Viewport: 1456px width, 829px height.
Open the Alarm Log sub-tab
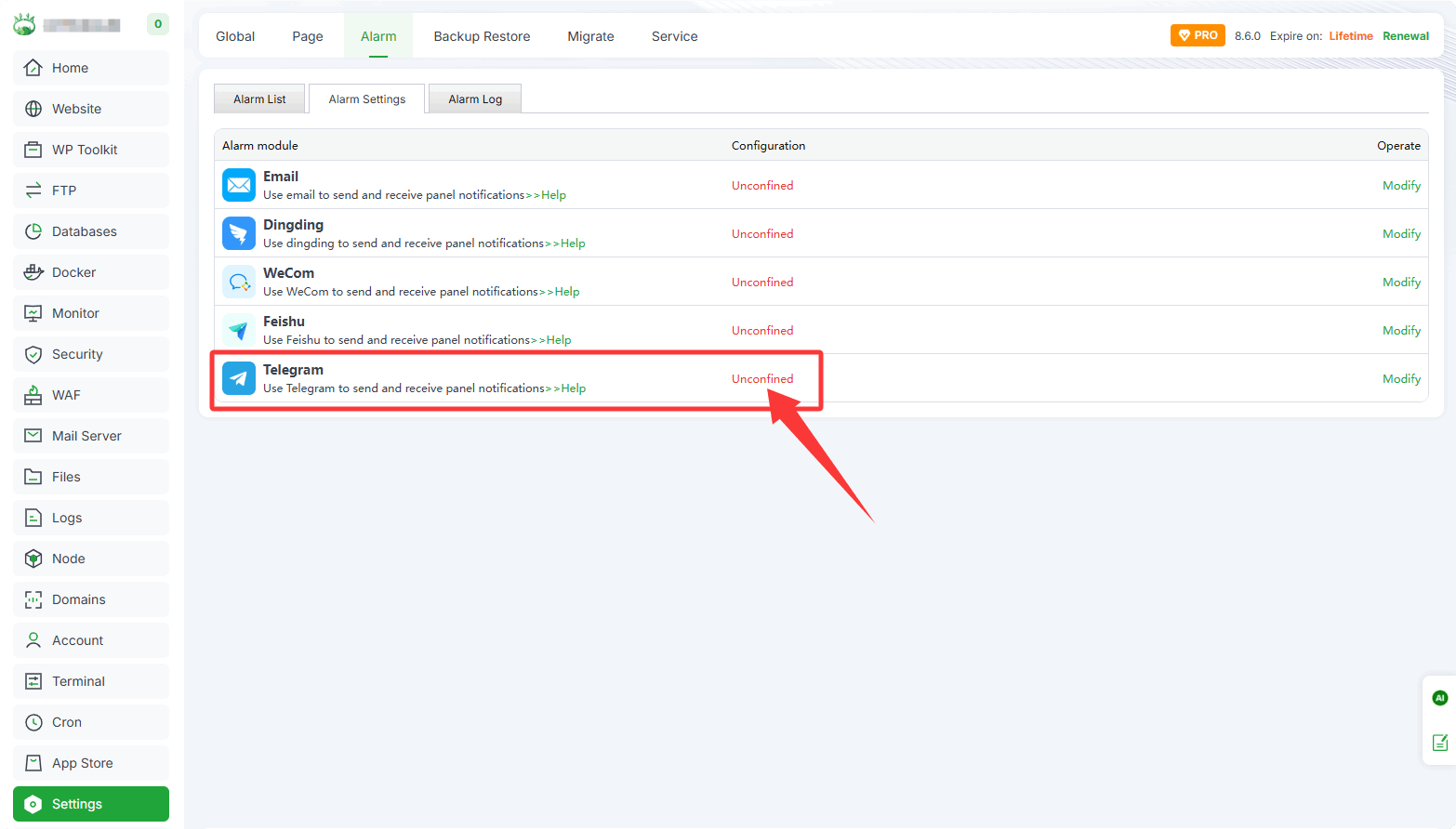(475, 99)
